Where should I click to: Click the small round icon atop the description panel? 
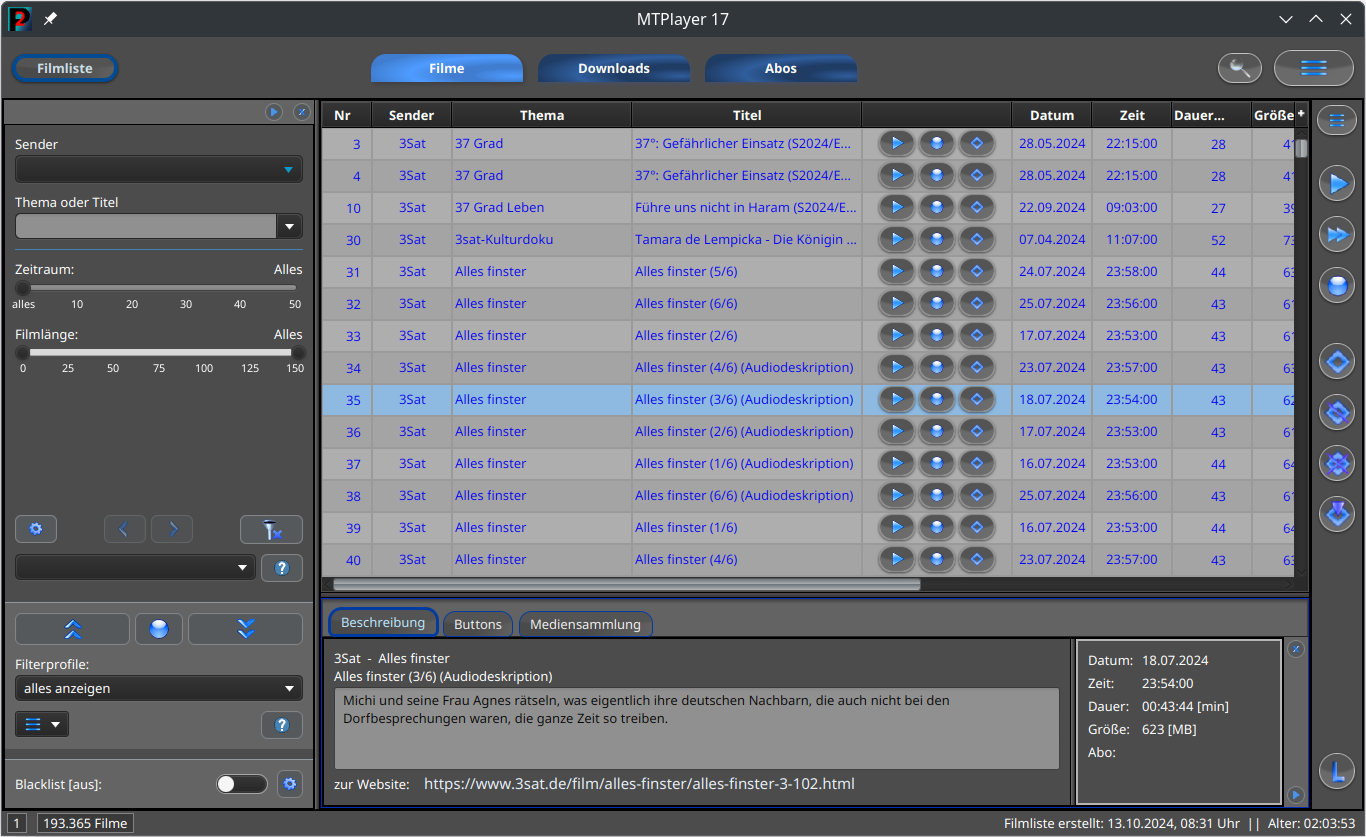tap(1296, 649)
